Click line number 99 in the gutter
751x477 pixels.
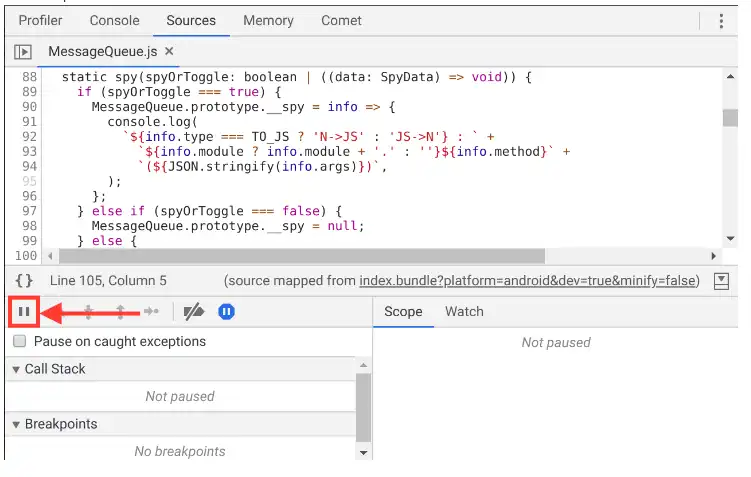tap(30, 241)
